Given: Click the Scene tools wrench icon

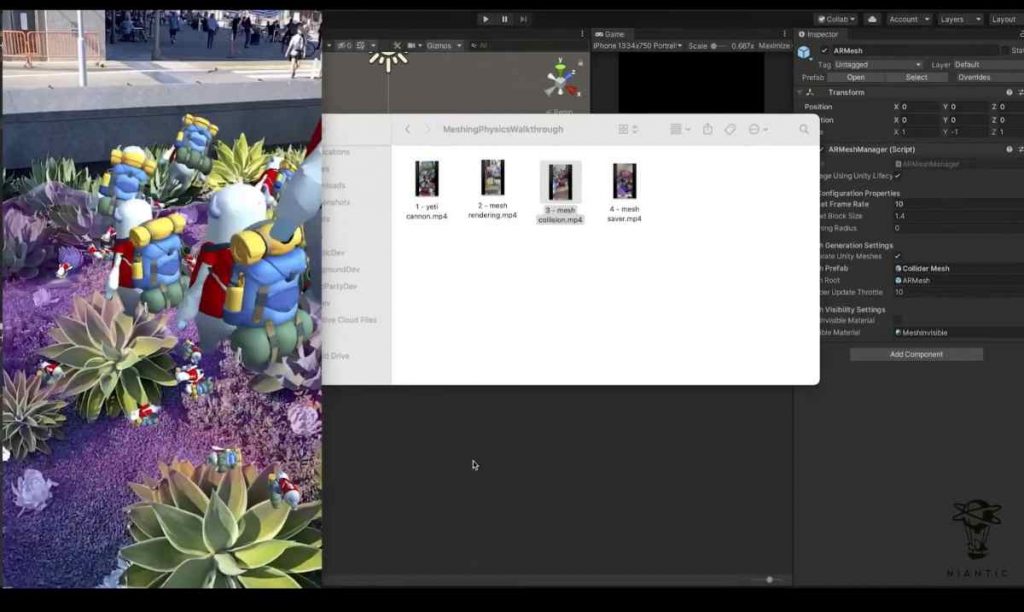Looking at the screenshot, I should [x=396, y=45].
